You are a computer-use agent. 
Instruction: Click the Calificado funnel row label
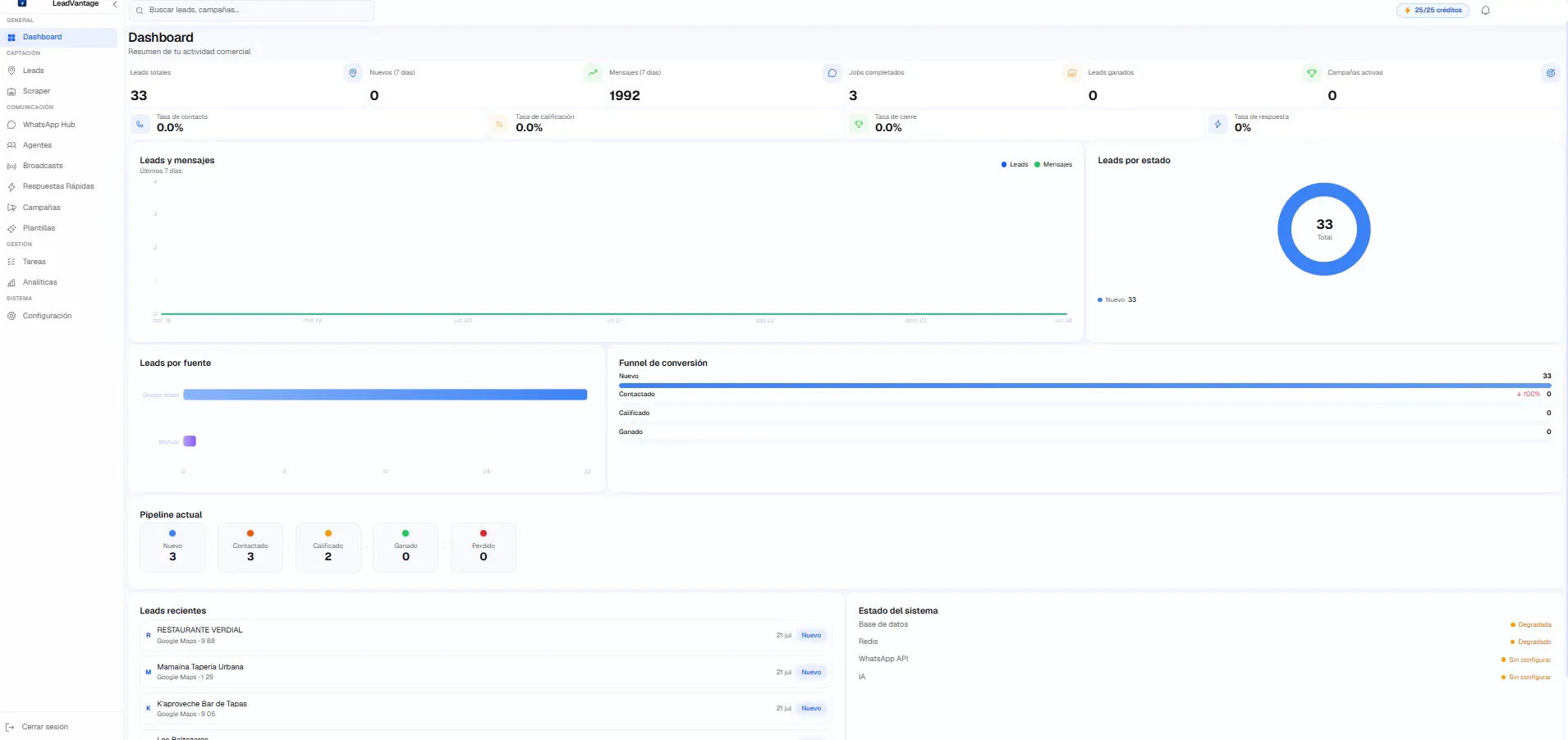[634, 413]
